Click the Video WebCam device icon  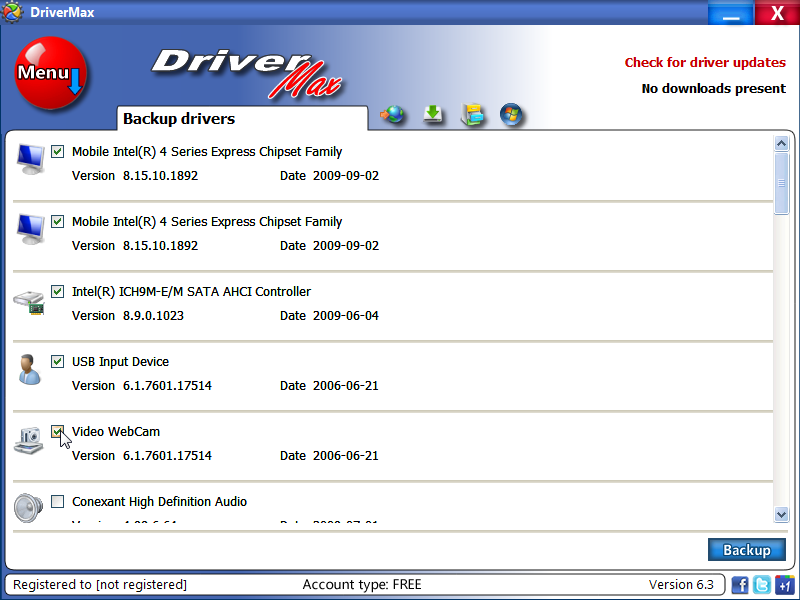pyautogui.click(x=28, y=440)
